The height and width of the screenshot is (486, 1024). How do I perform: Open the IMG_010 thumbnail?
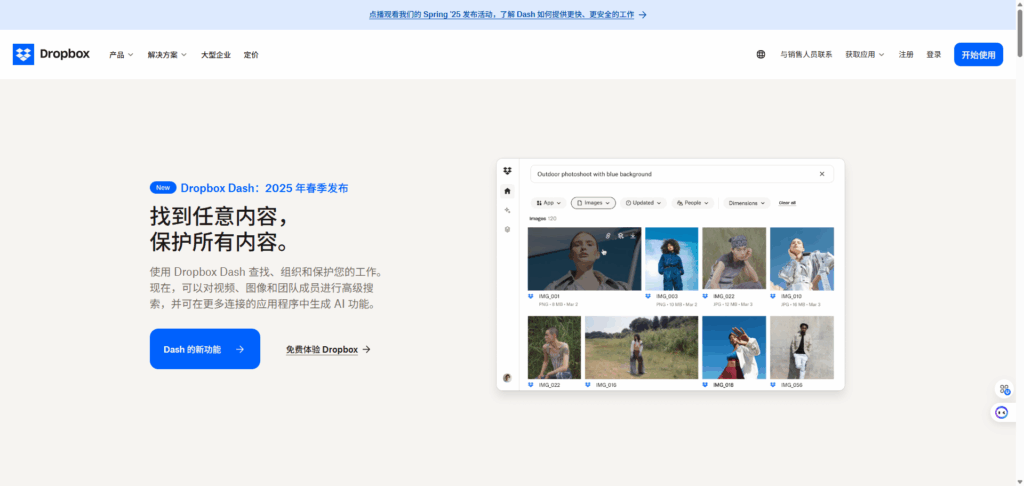802,259
